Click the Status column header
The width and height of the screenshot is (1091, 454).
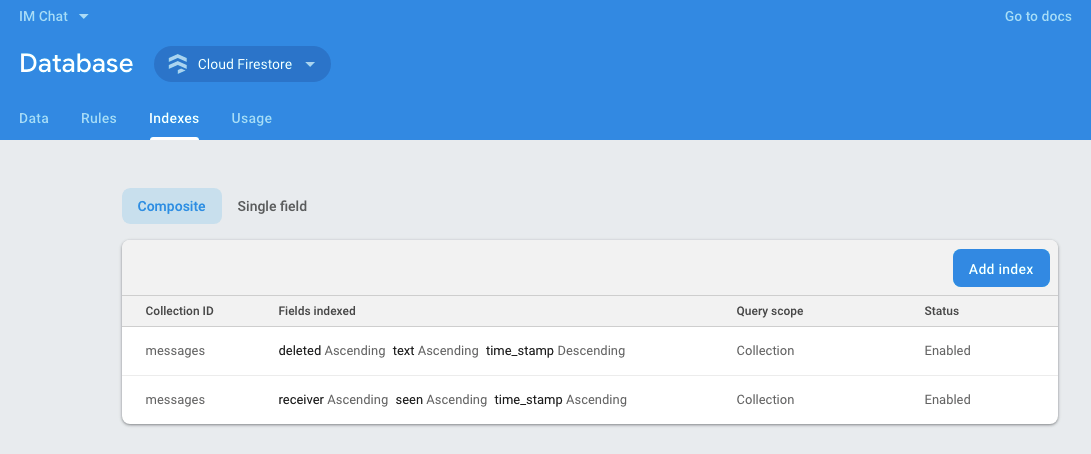(x=941, y=311)
